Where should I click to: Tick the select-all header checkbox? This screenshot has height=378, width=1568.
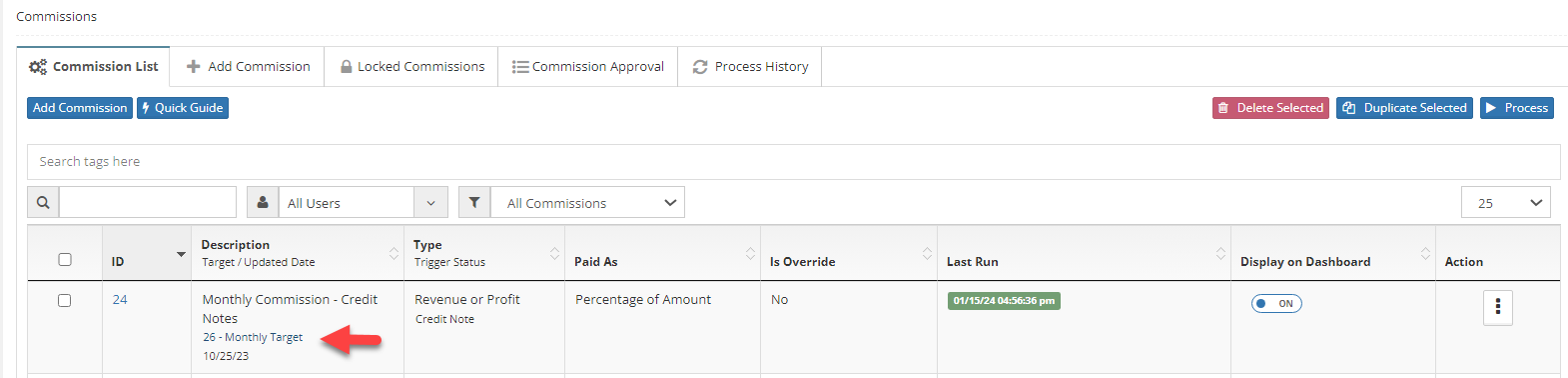65,259
